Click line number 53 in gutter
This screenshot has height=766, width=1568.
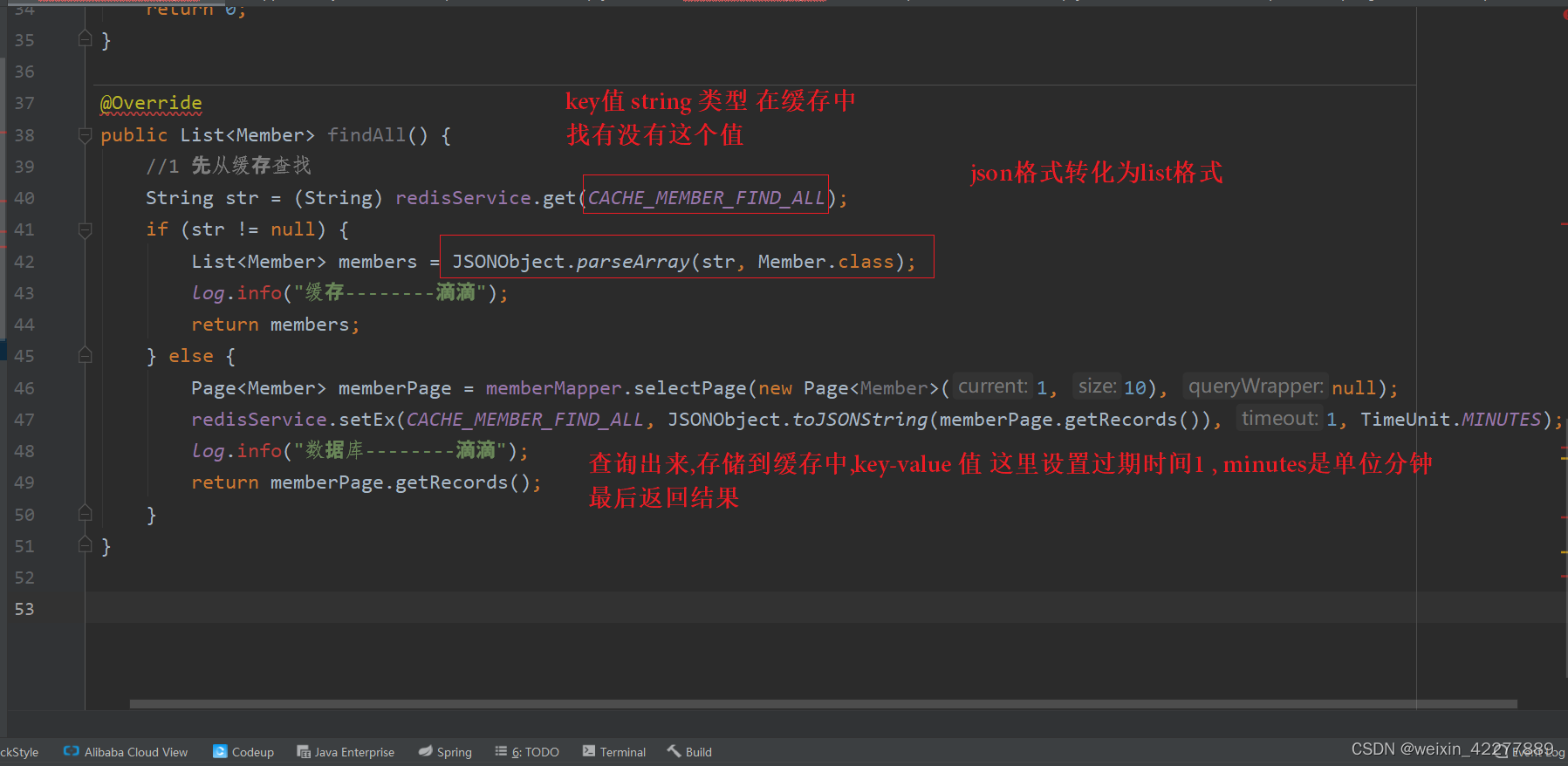point(24,609)
